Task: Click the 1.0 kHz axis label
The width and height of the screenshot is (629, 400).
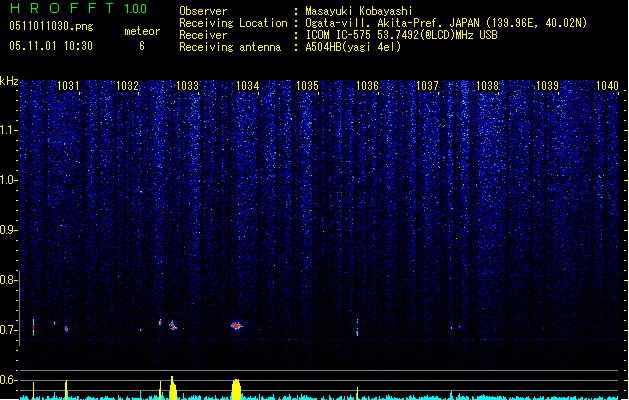Action: point(9,180)
